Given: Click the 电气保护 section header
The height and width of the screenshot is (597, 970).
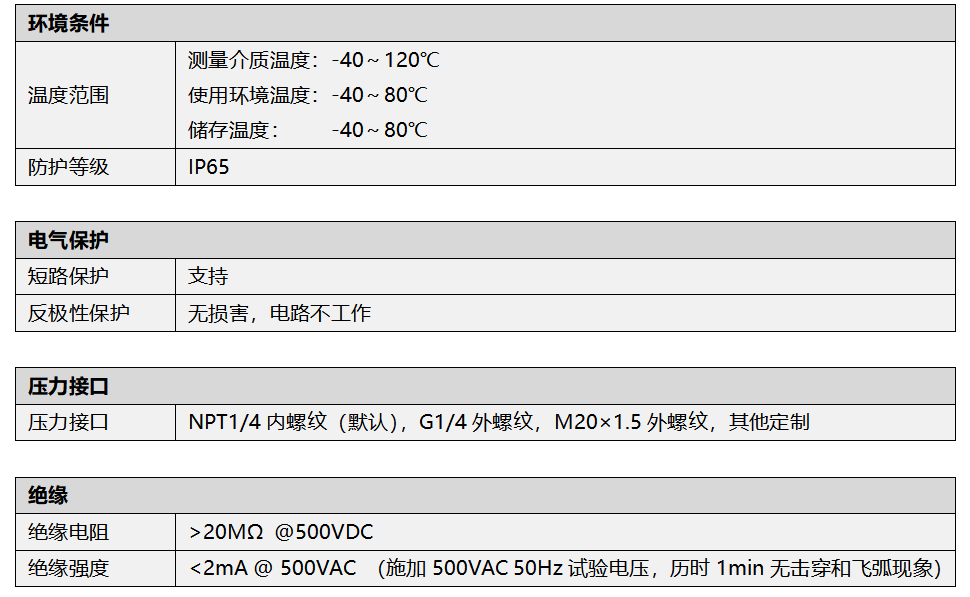Looking at the screenshot, I should 485,240.
